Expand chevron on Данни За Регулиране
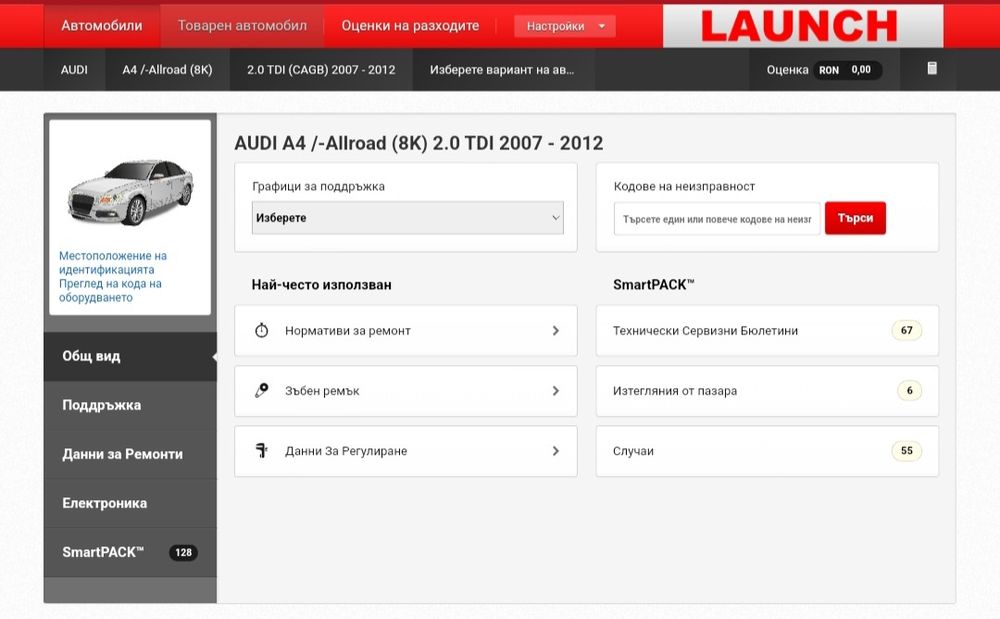Viewport: 1000px width, 619px height. [555, 451]
